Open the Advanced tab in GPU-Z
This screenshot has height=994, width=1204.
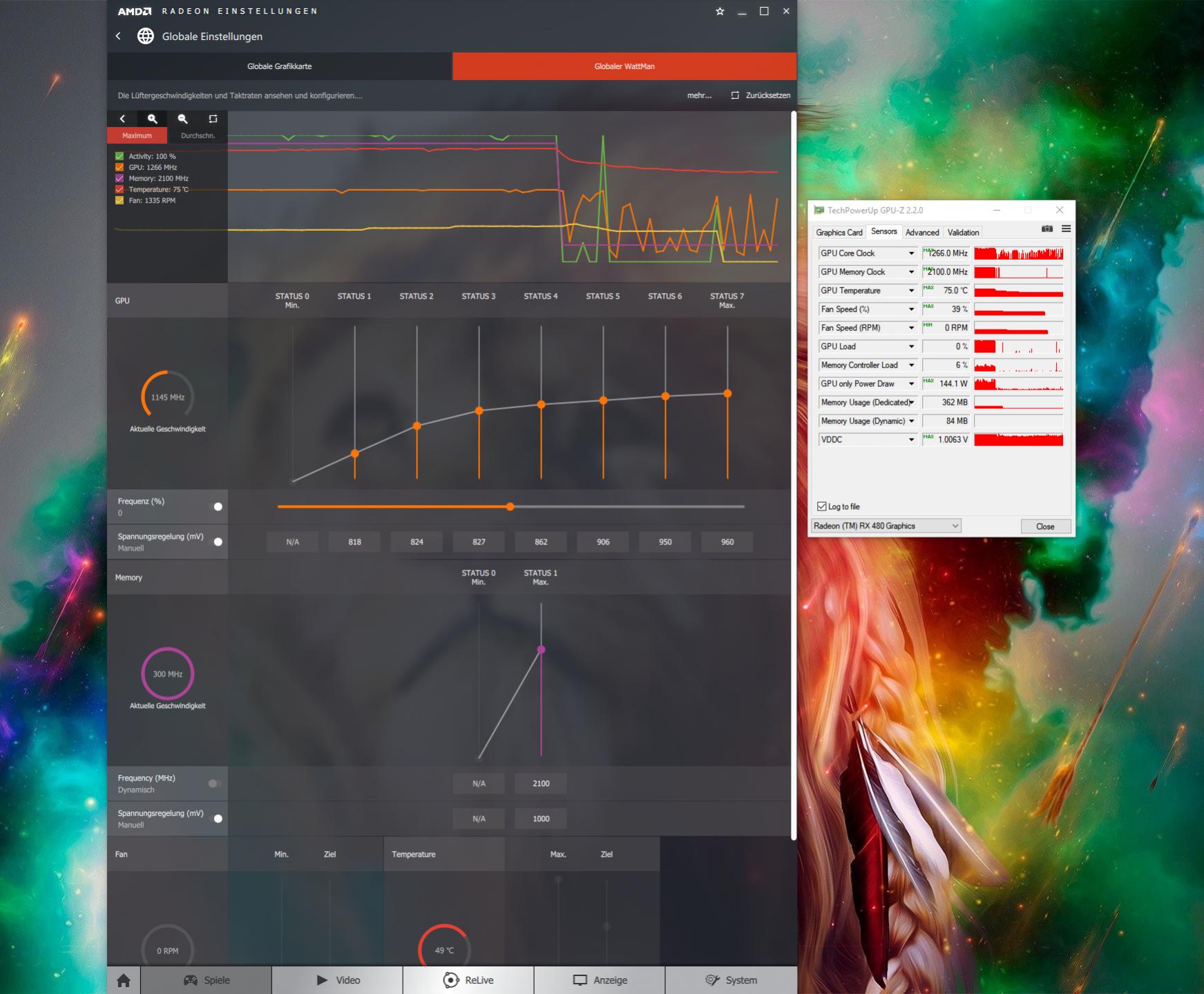[x=922, y=233]
